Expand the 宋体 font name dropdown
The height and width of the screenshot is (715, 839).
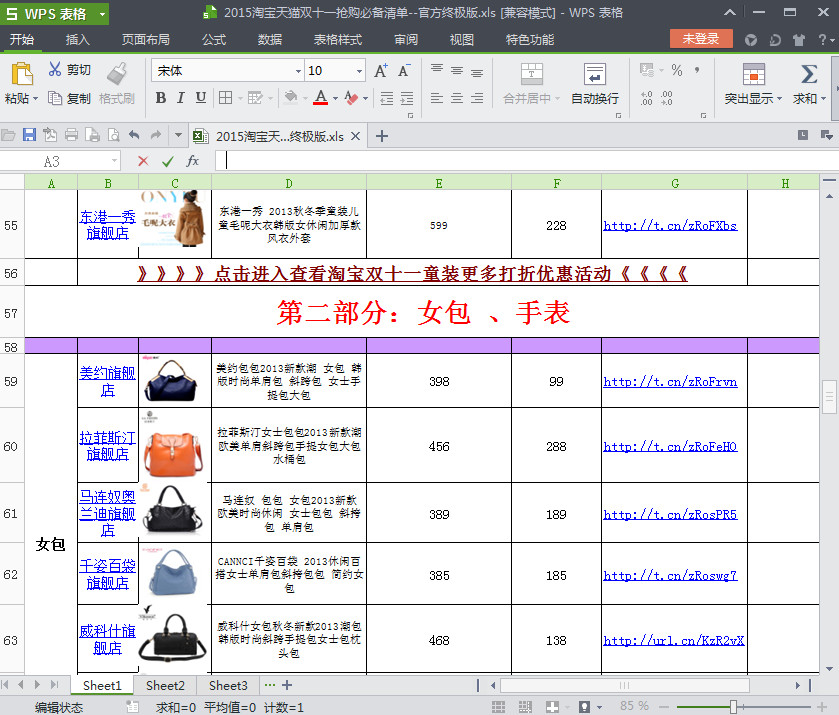pyautogui.click(x=298, y=71)
